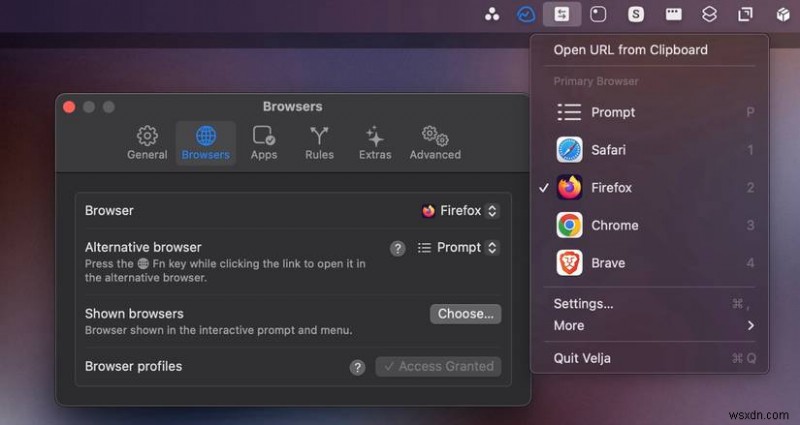Image resolution: width=800 pixels, height=425 pixels.
Task: Select Brave in the Velja menu
Action: 649,263
